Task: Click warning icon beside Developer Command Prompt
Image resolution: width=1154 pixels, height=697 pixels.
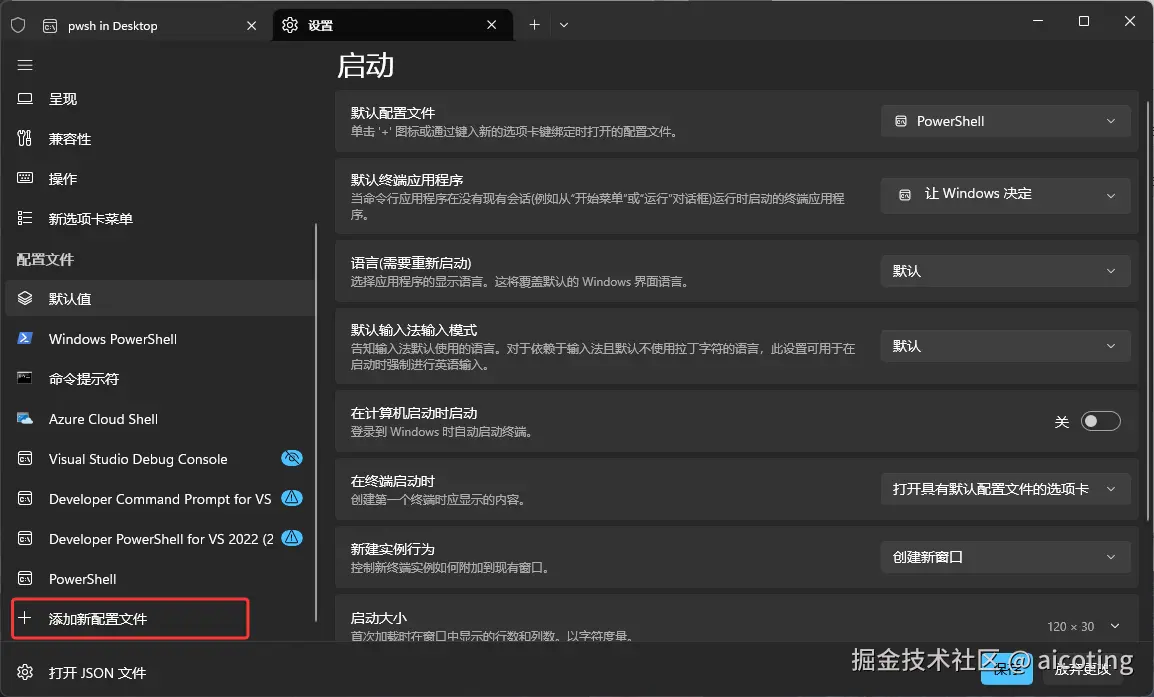Action: tap(291, 498)
